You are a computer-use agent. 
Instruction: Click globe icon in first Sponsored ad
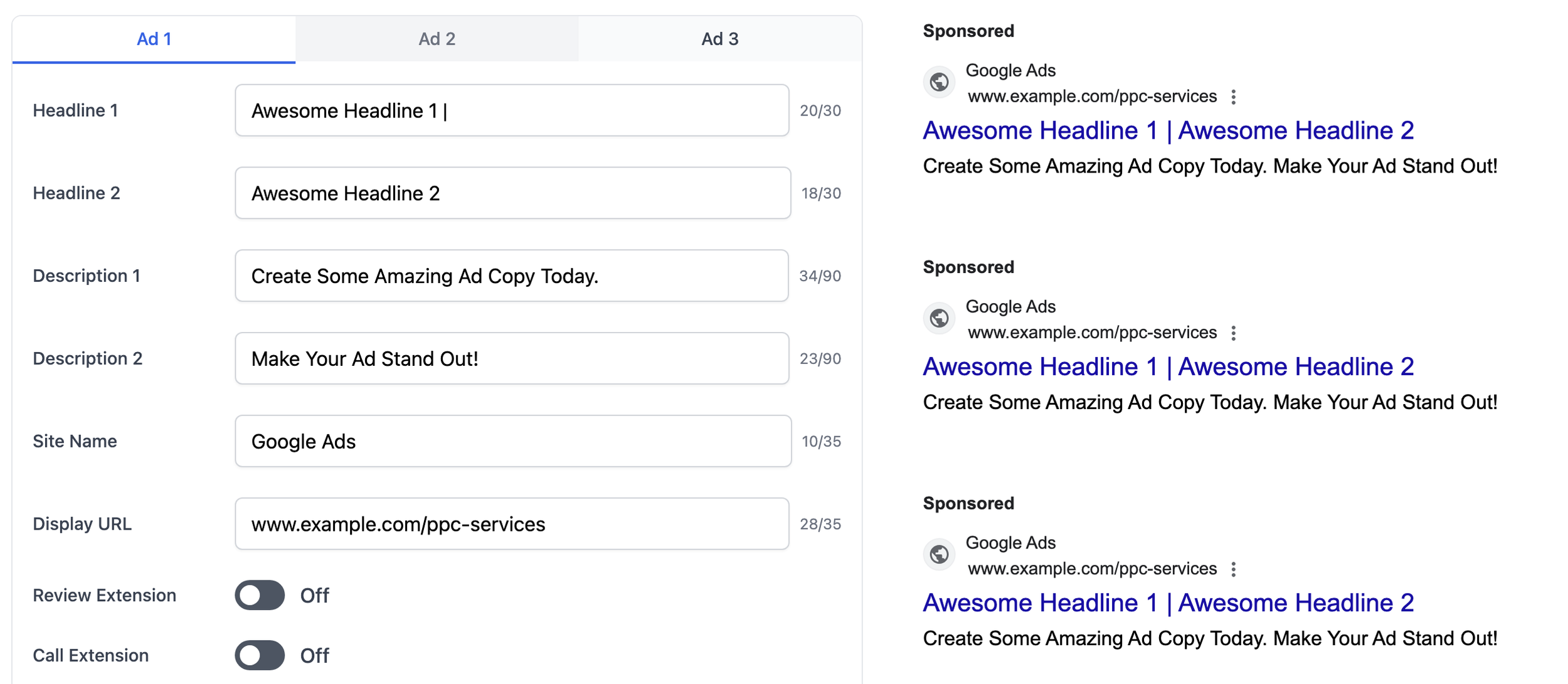click(939, 82)
